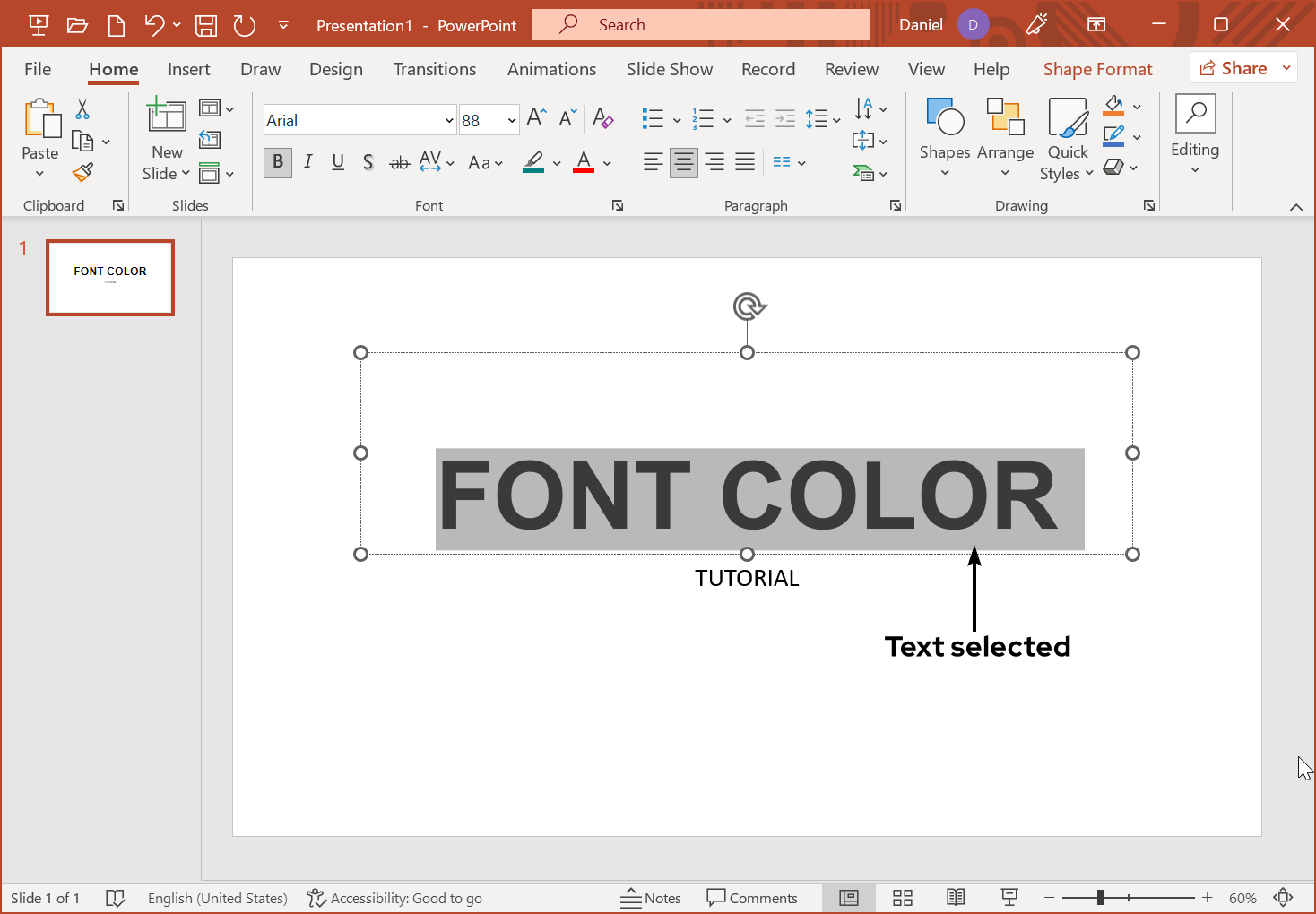Switch to the Animations ribbon tab
Viewport: 1316px width, 914px height.
[x=551, y=69]
